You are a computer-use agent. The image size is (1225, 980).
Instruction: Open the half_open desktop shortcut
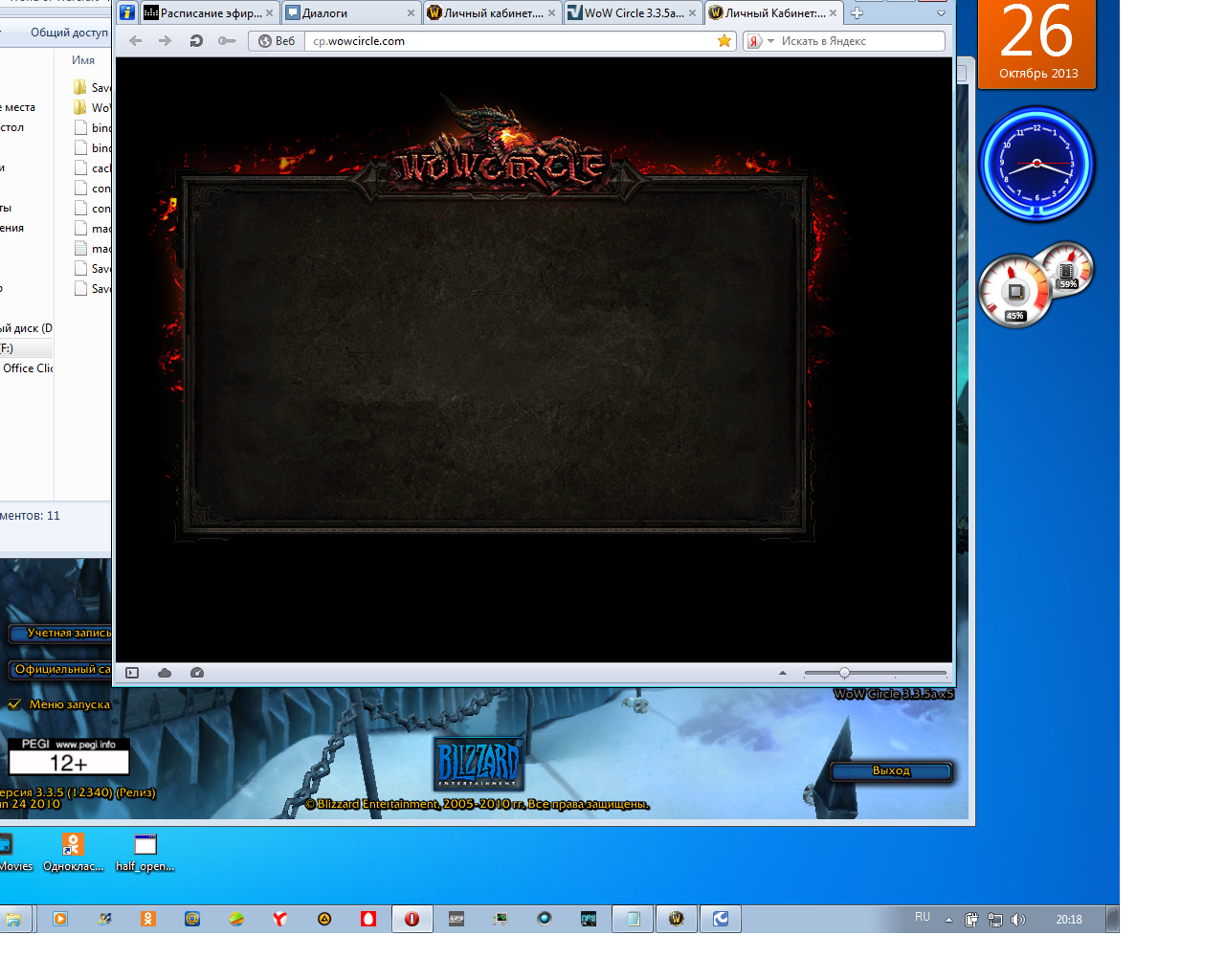click(x=145, y=854)
